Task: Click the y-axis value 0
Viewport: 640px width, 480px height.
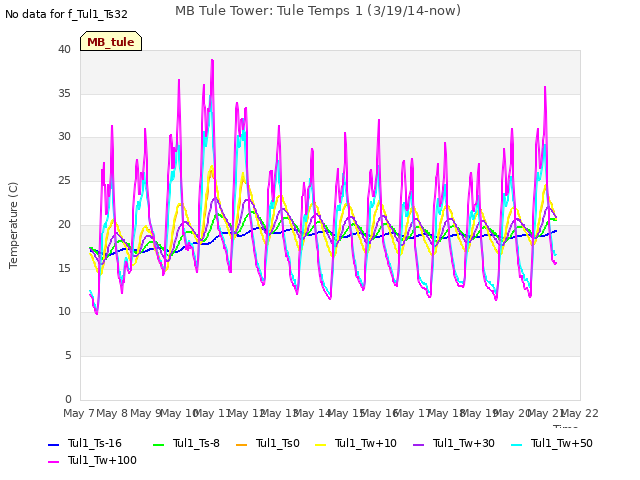Action: coord(68,399)
